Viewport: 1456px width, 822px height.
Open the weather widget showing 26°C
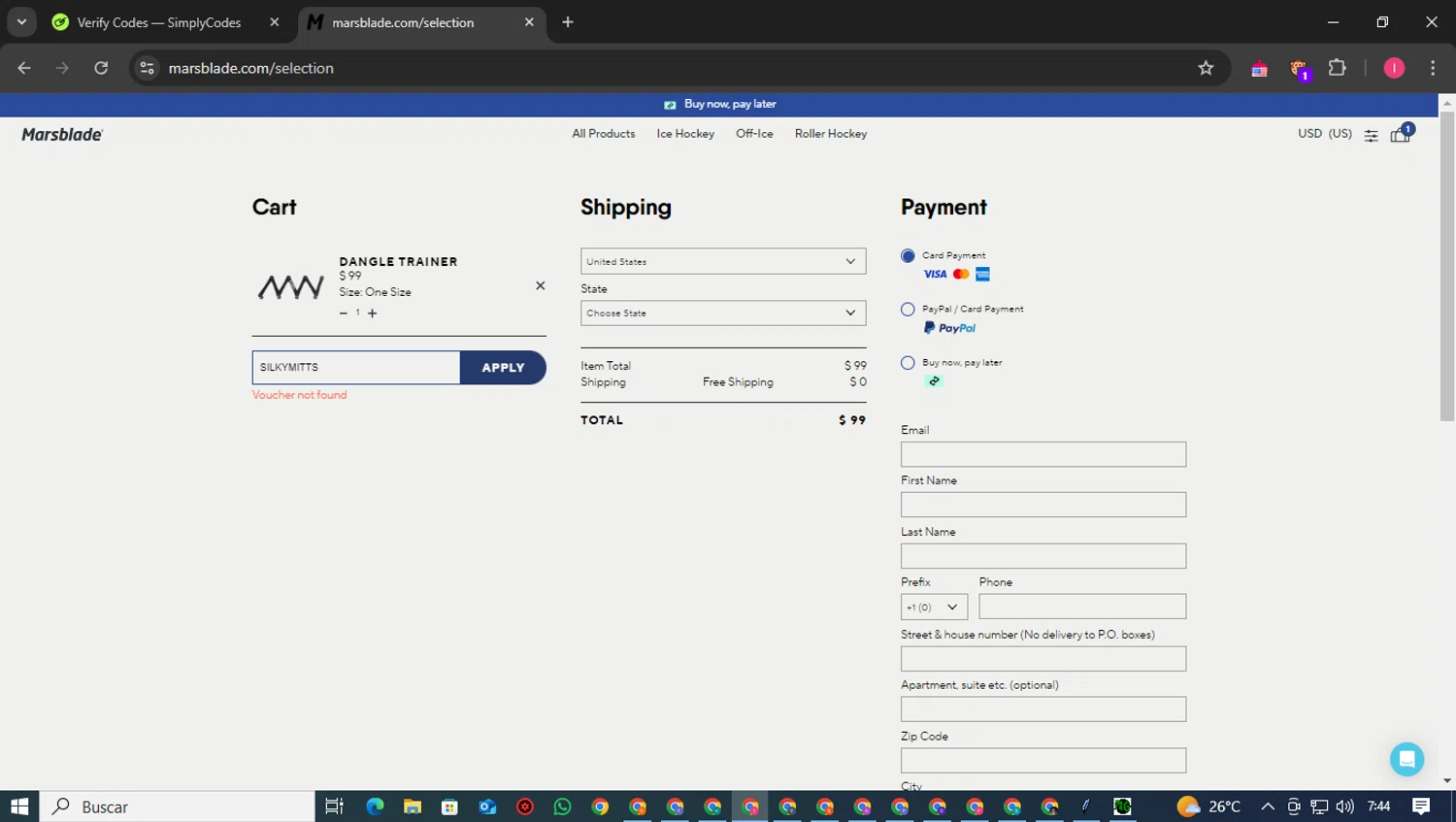(x=1208, y=806)
